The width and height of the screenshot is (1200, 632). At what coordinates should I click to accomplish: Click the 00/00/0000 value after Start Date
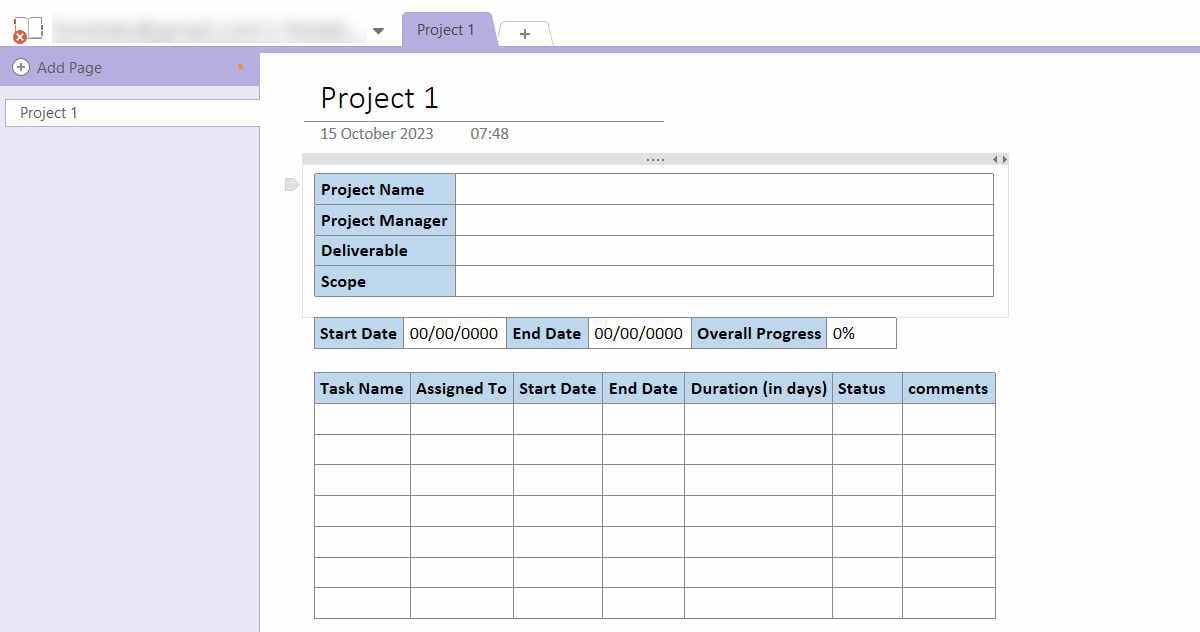pyautogui.click(x=455, y=334)
